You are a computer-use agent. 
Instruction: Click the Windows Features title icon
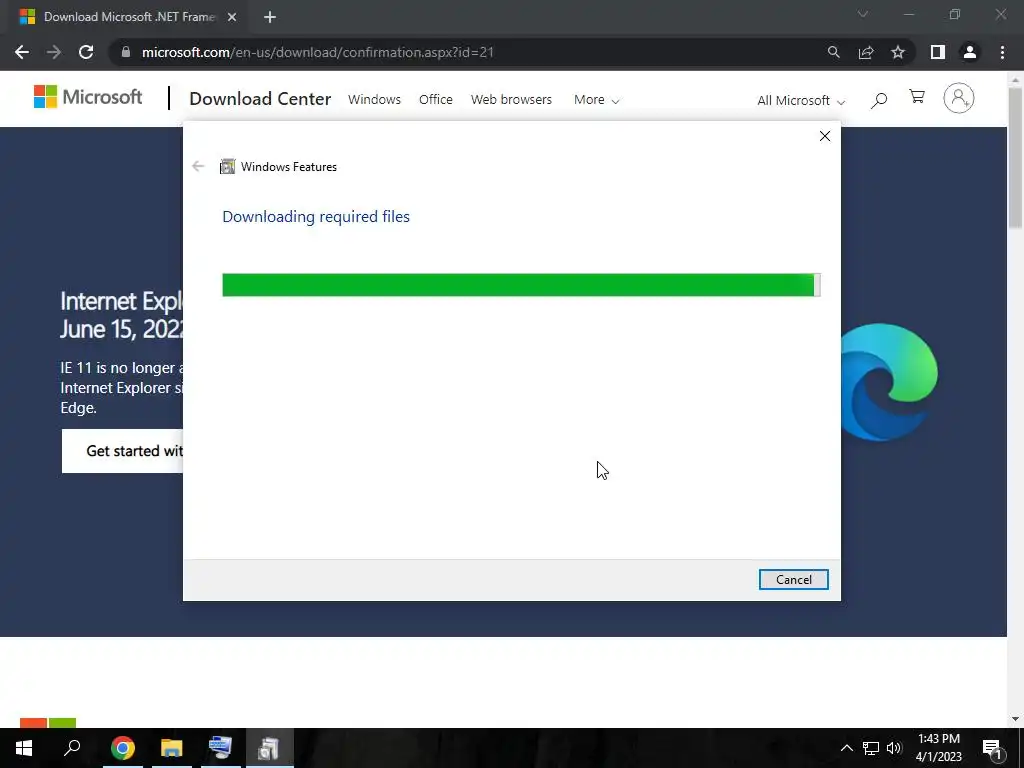click(227, 167)
